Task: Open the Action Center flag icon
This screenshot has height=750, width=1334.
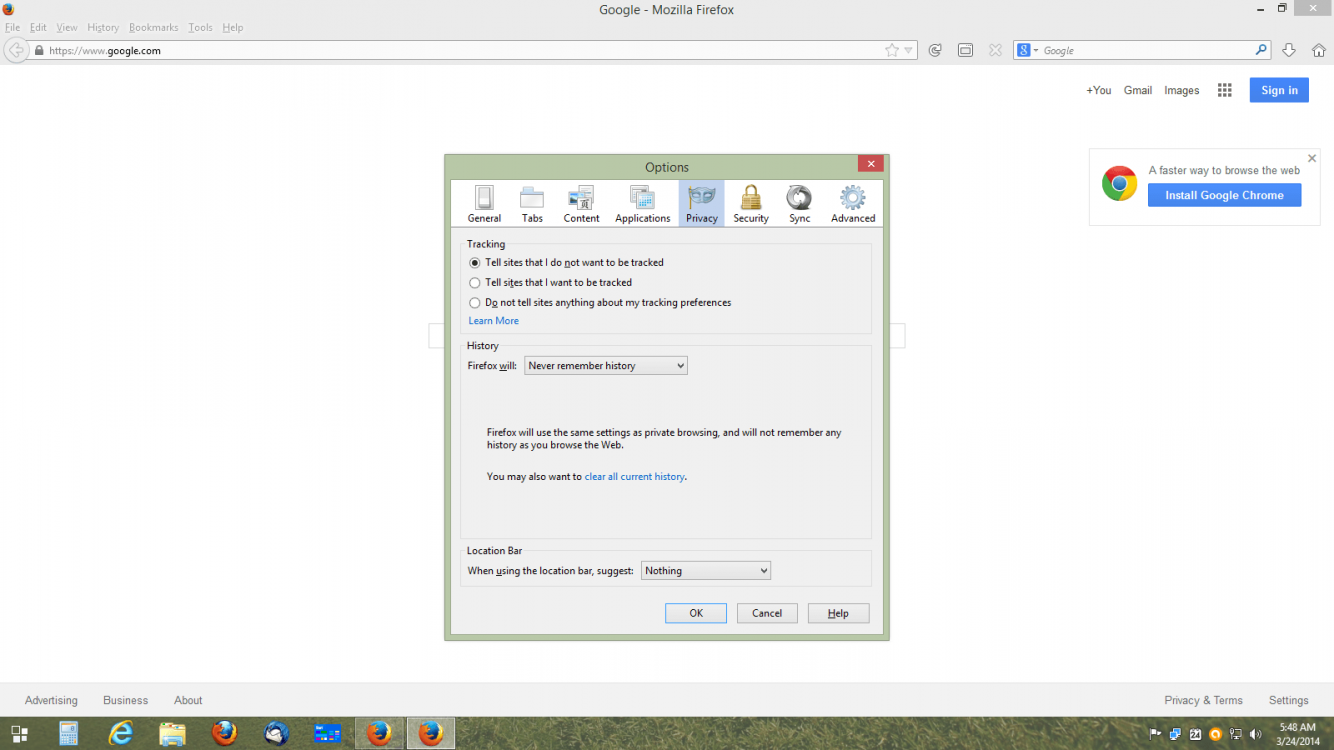Action: (1156, 734)
